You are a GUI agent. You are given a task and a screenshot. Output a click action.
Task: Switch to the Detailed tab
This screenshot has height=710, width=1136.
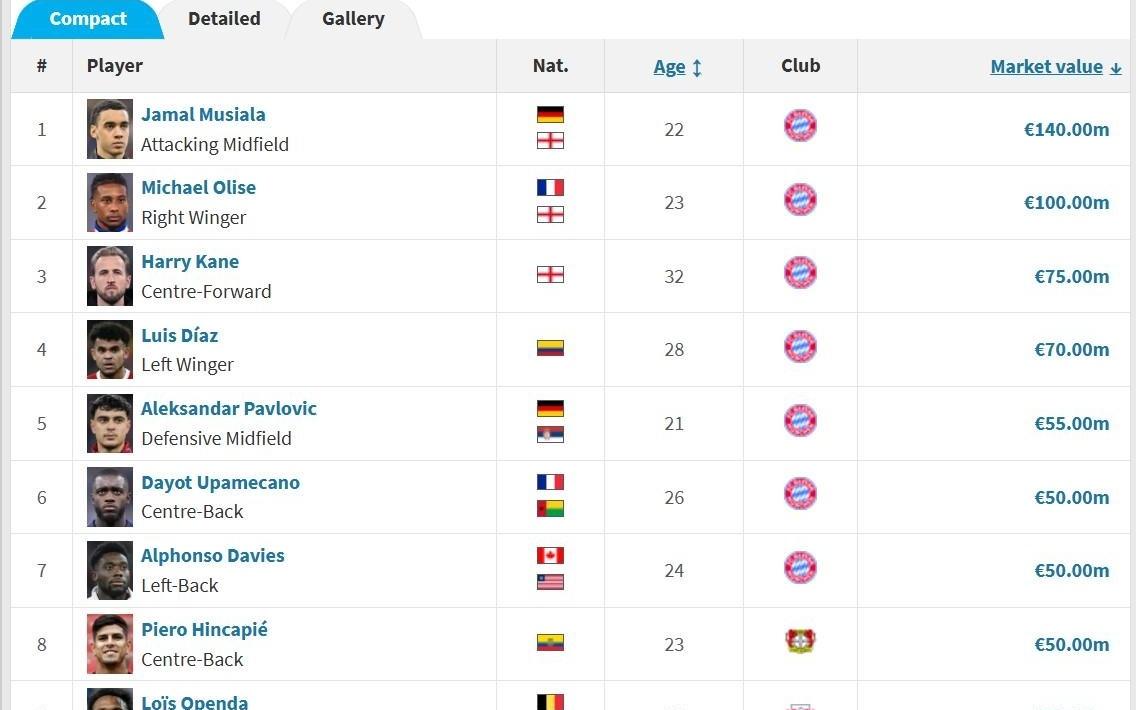[224, 19]
